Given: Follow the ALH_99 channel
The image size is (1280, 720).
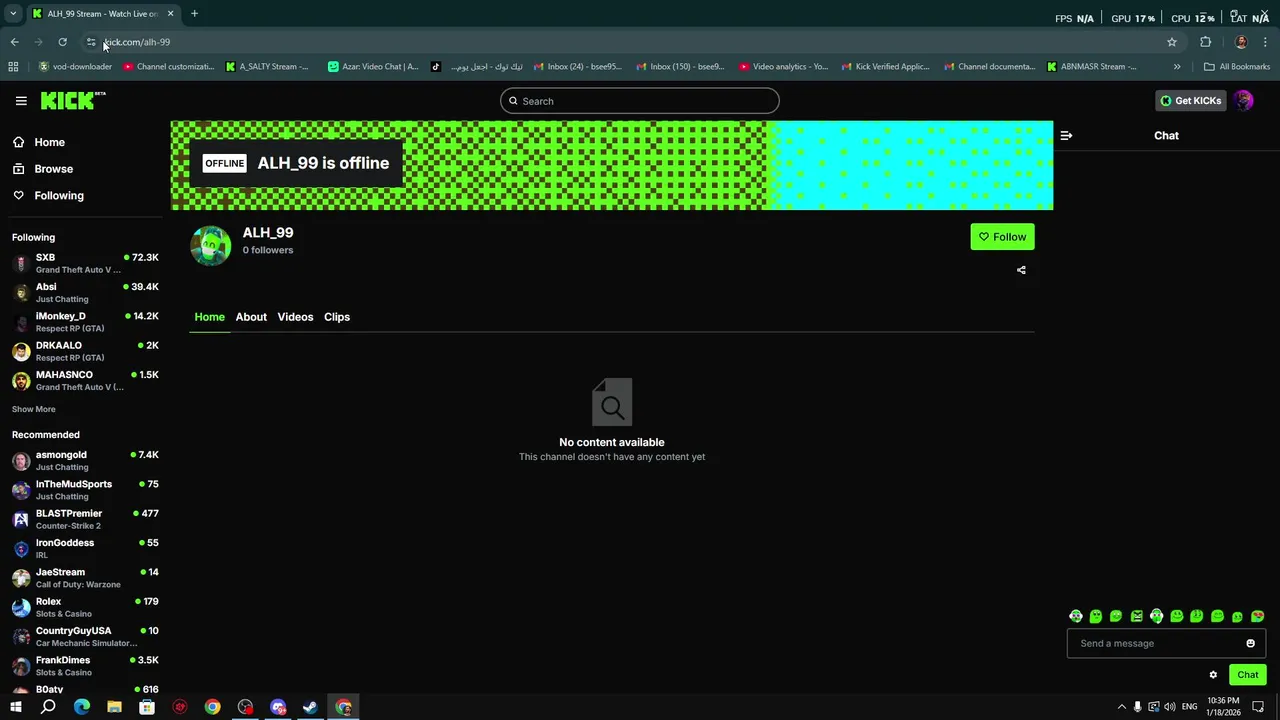Looking at the screenshot, I should [x=1002, y=237].
